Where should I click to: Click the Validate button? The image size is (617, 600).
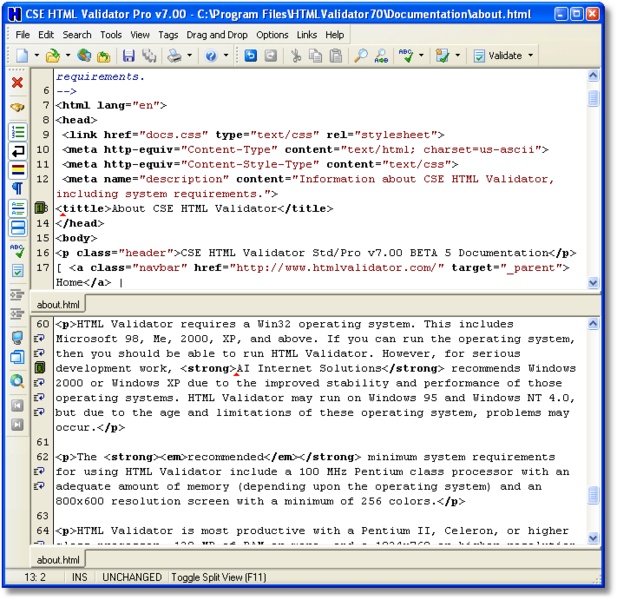tap(498, 56)
